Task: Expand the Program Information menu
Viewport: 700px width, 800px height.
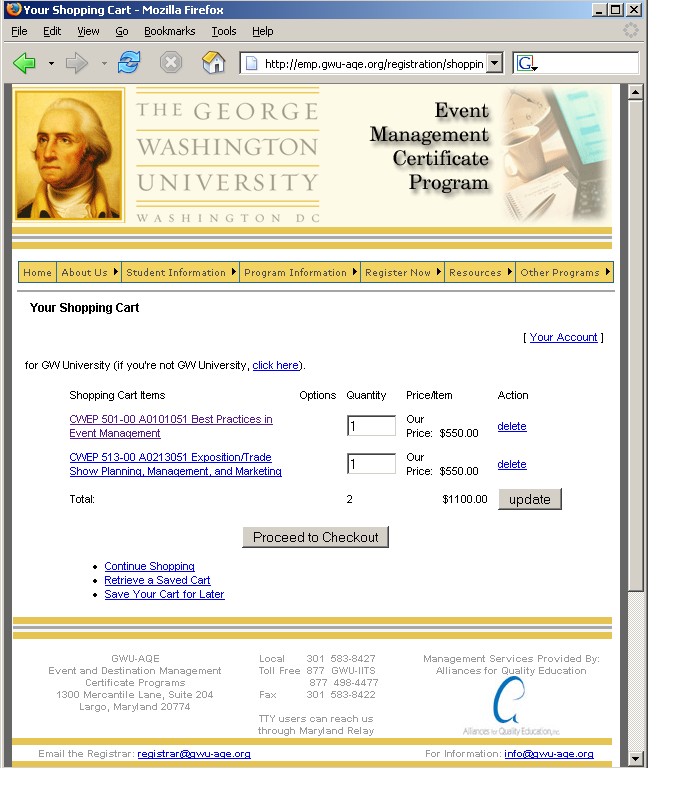Action: 299,272
